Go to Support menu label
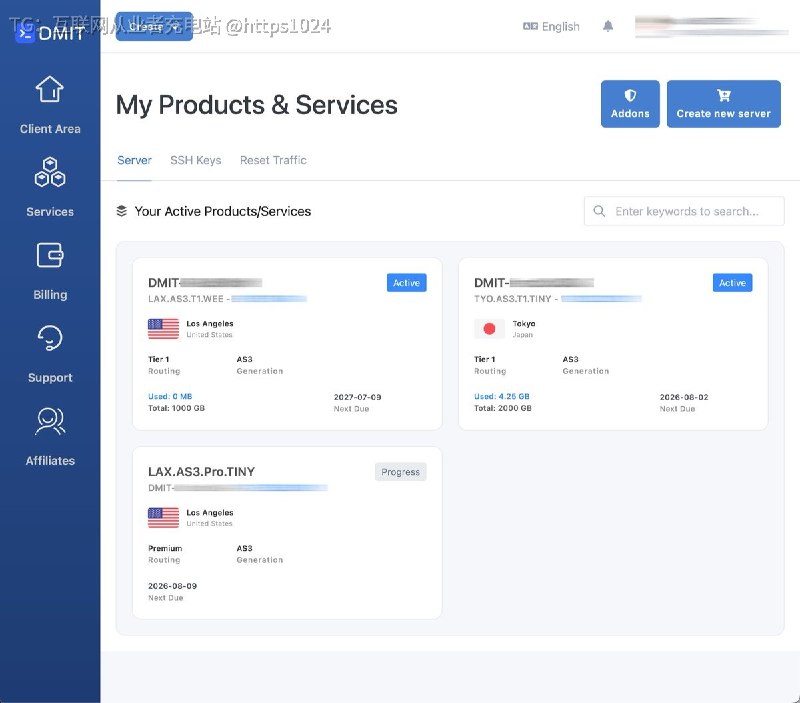 pyautogui.click(x=50, y=378)
